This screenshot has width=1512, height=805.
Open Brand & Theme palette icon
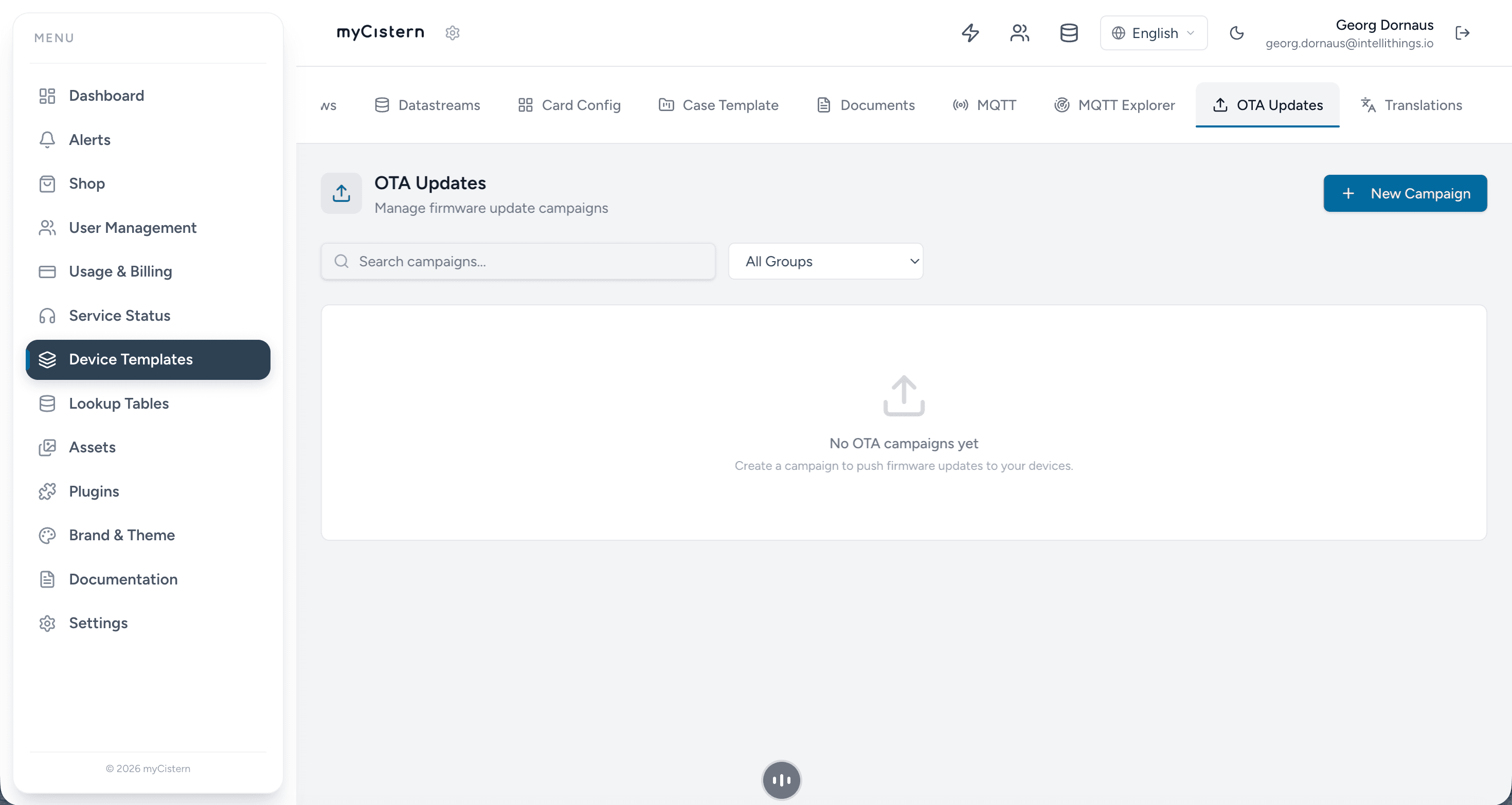coord(47,536)
